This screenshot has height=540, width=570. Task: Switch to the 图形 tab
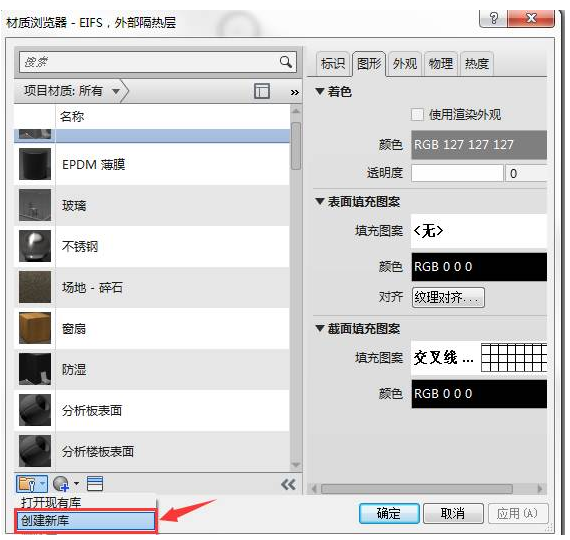click(369, 64)
